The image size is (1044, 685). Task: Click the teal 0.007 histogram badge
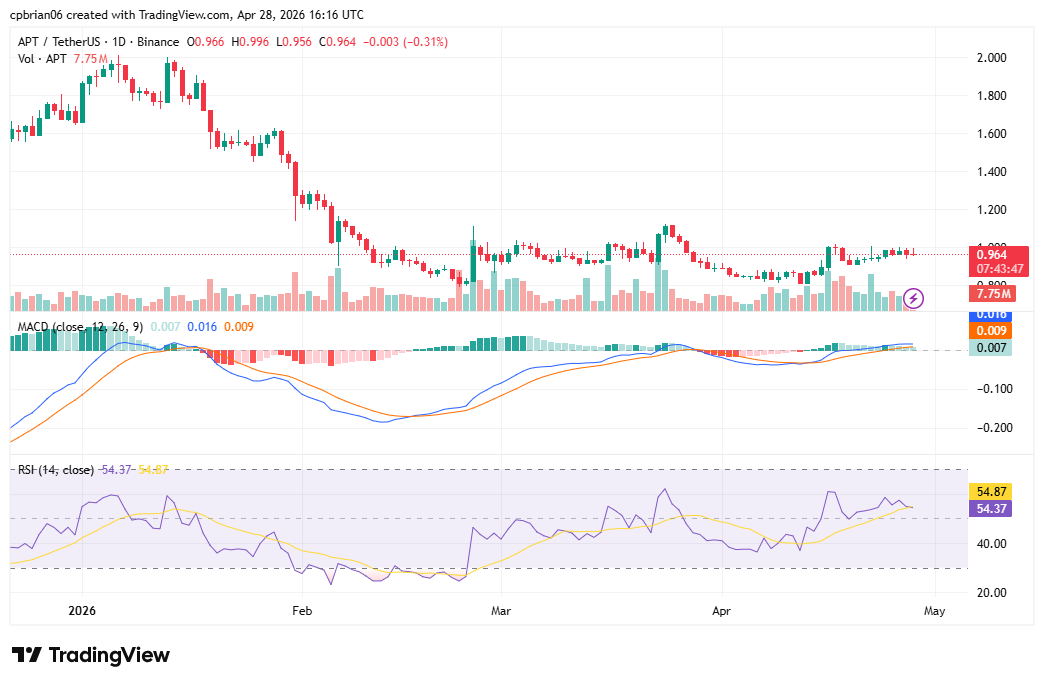[x=991, y=347]
